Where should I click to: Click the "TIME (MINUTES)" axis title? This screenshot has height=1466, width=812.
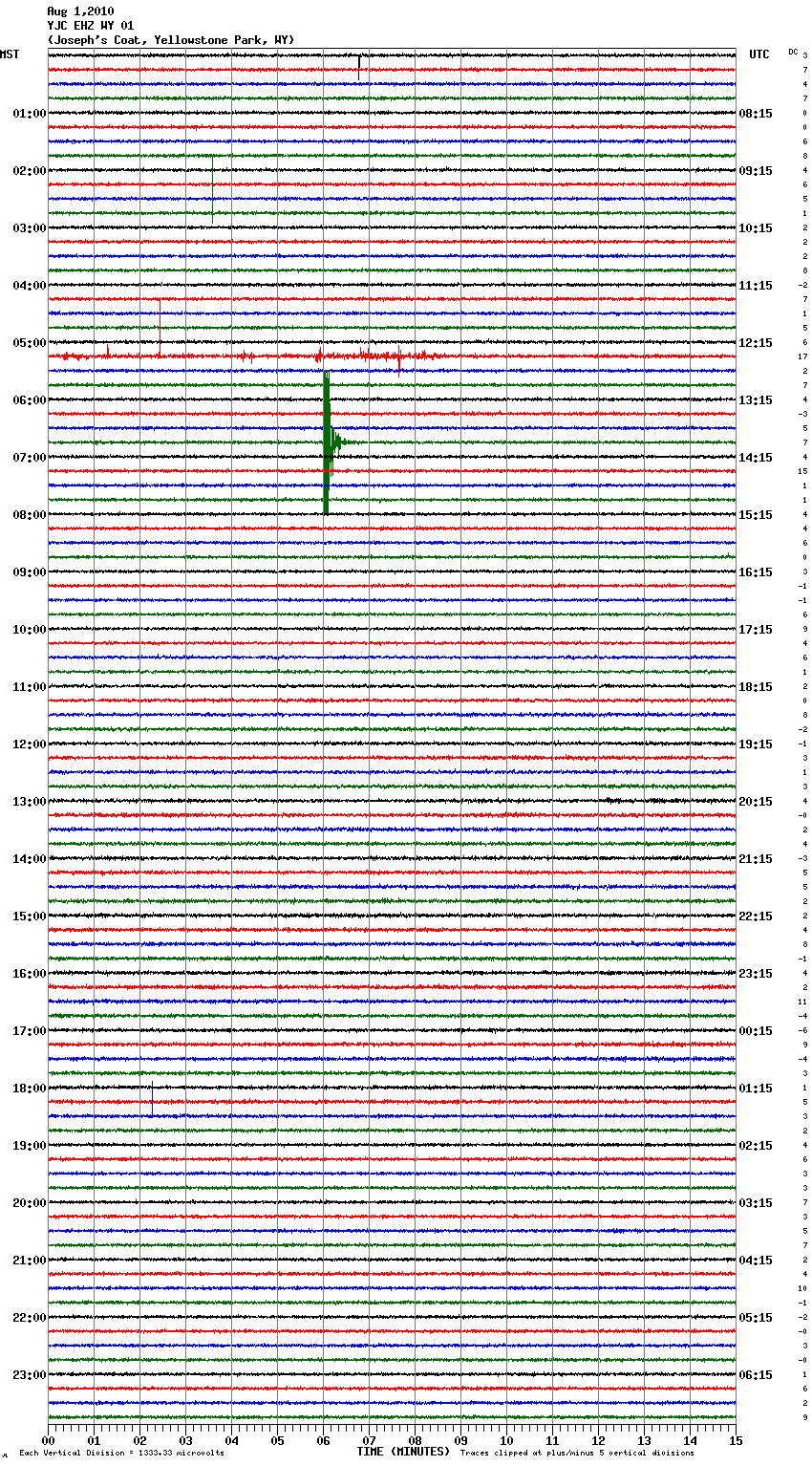click(x=403, y=1452)
